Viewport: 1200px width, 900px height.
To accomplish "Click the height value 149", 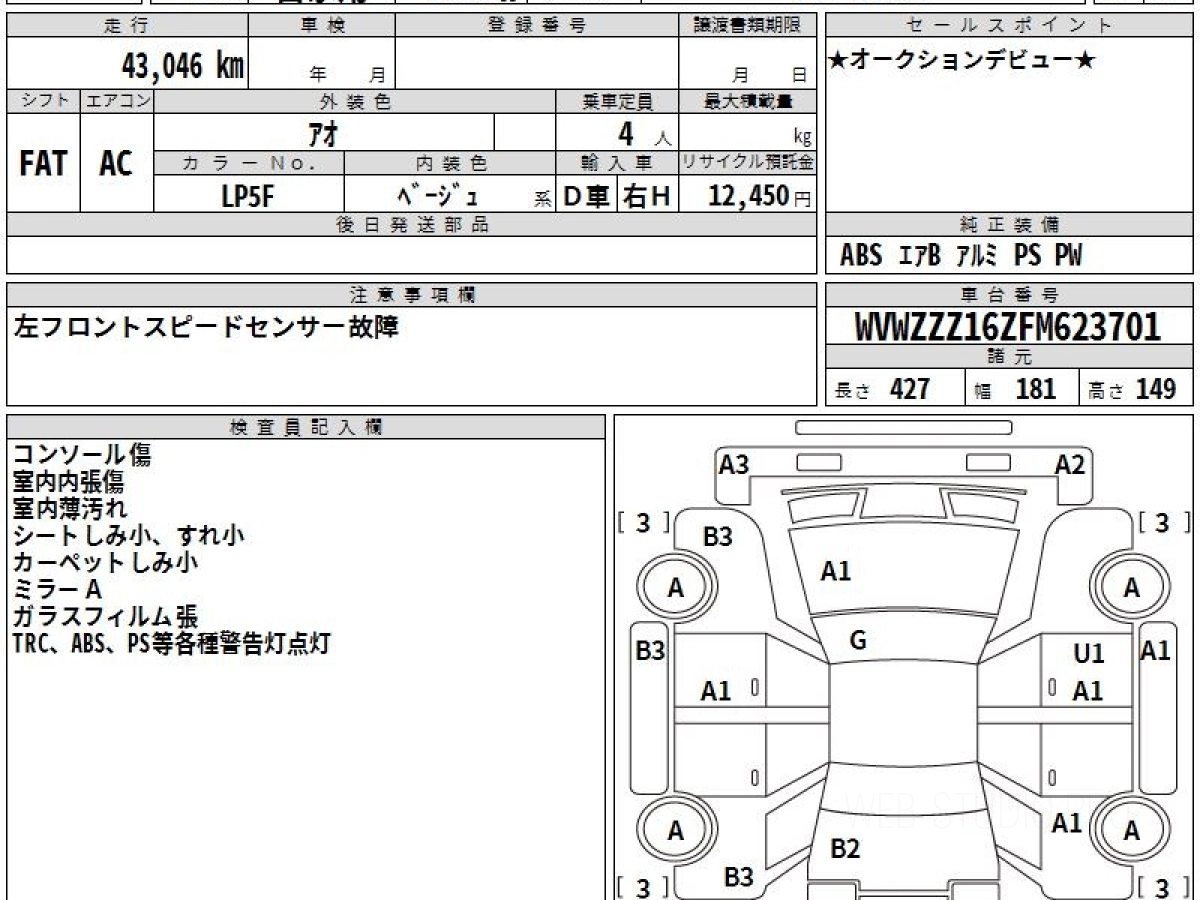I will [1156, 389].
